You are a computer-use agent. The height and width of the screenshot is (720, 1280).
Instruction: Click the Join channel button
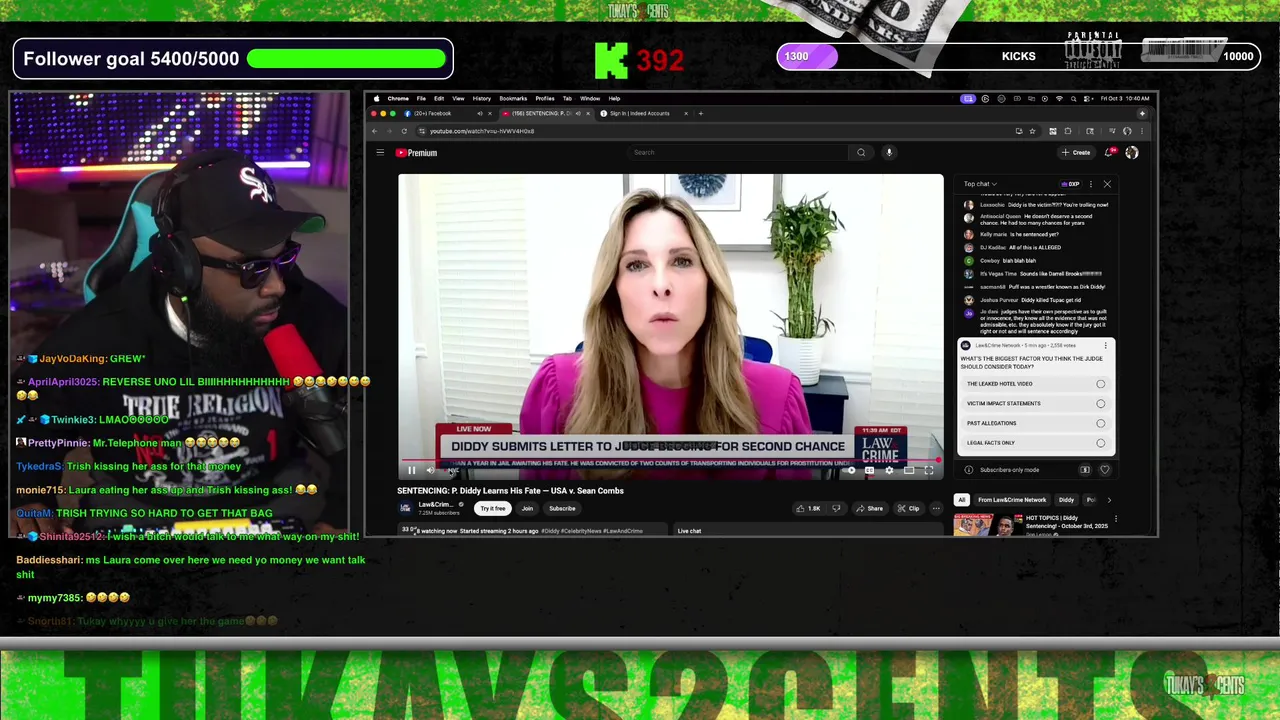[527, 508]
